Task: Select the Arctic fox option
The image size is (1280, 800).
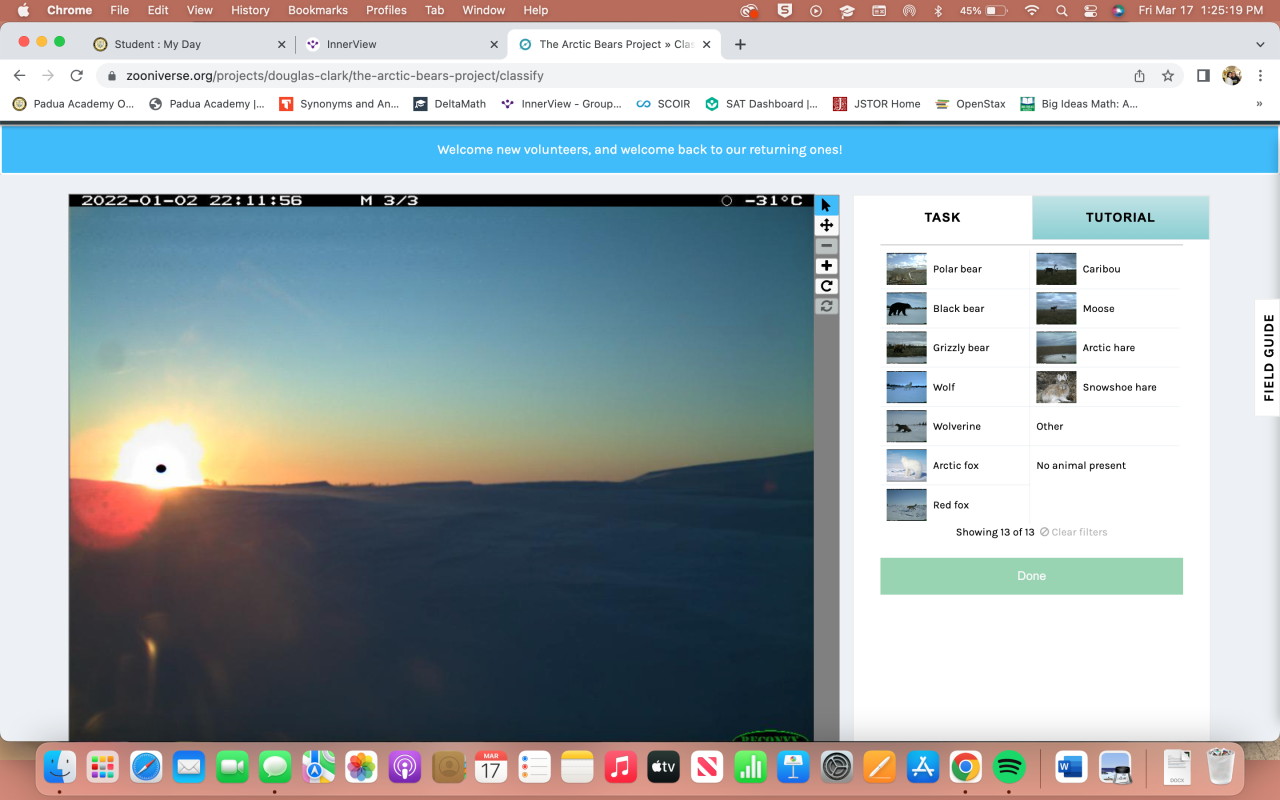Action: [x=956, y=465]
